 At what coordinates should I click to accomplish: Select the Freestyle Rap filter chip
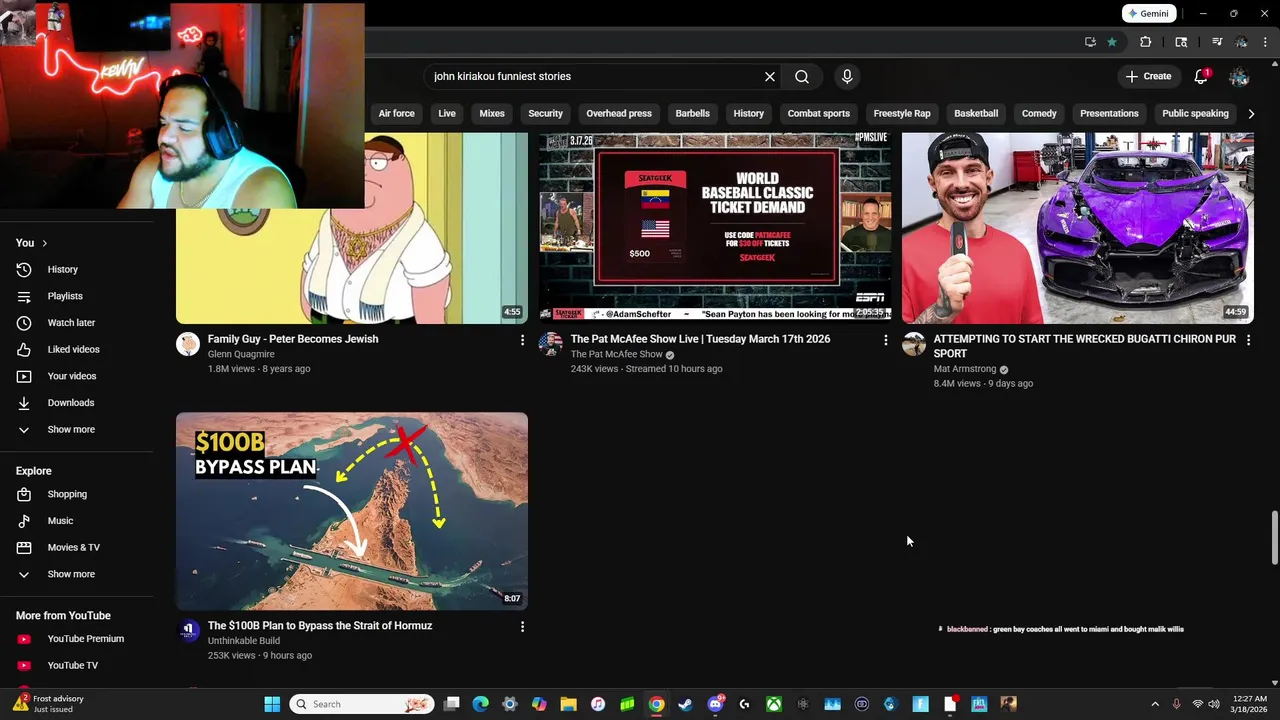coord(902,114)
